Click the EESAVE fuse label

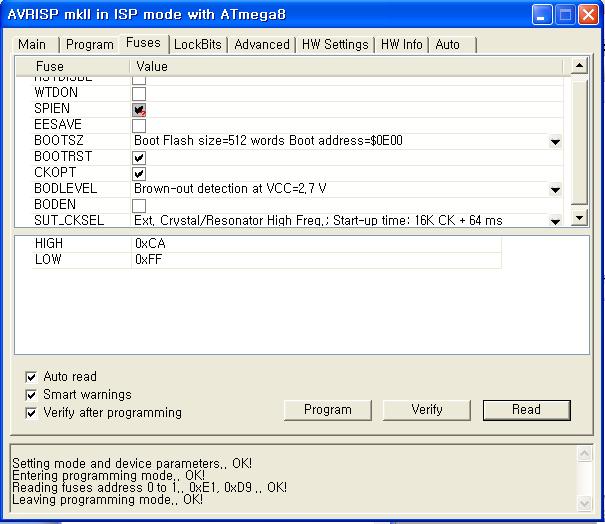(58, 125)
